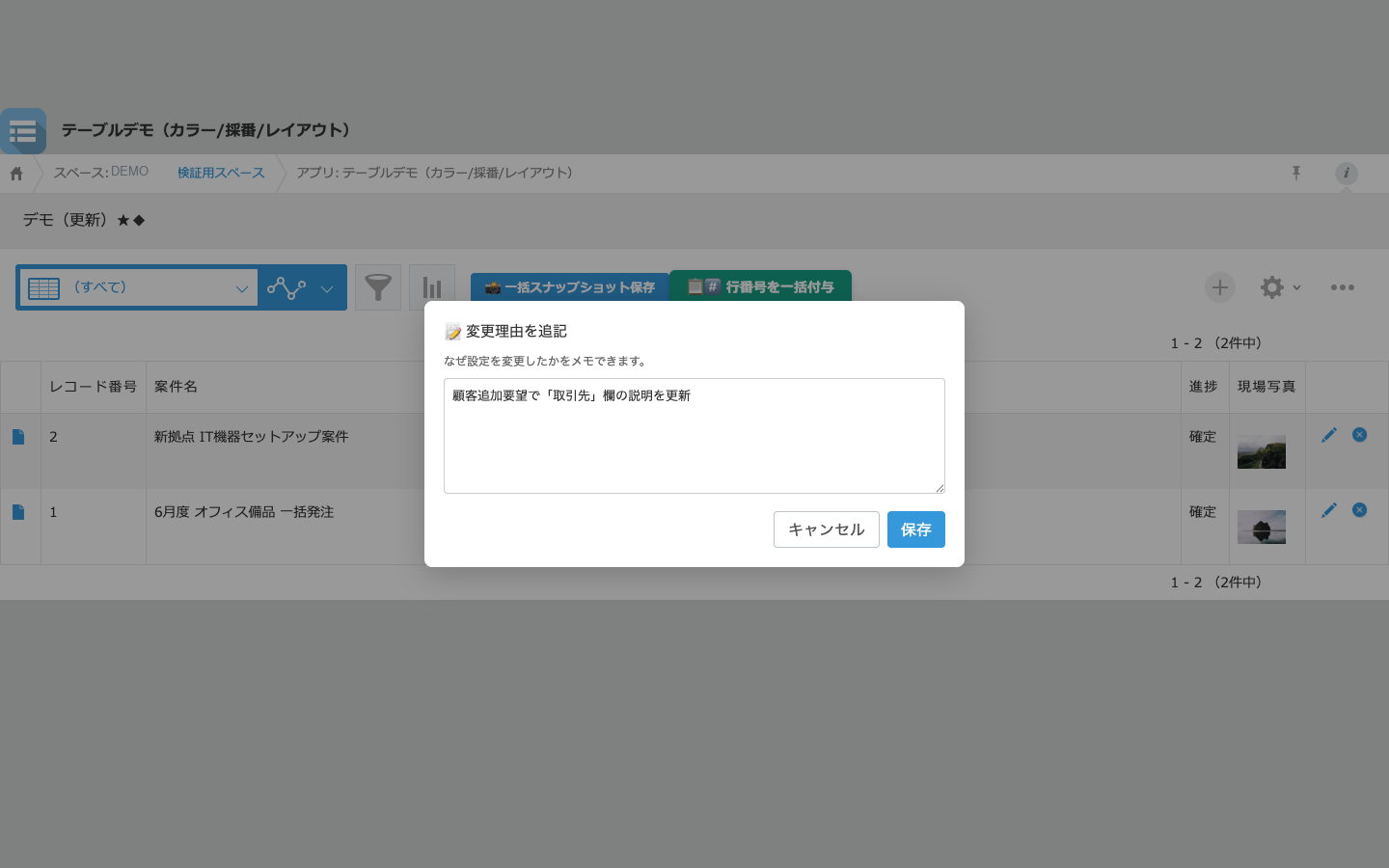Click the 現場写真 column header
Viewport: 1389px width, 868px height.
[1266, 387]
